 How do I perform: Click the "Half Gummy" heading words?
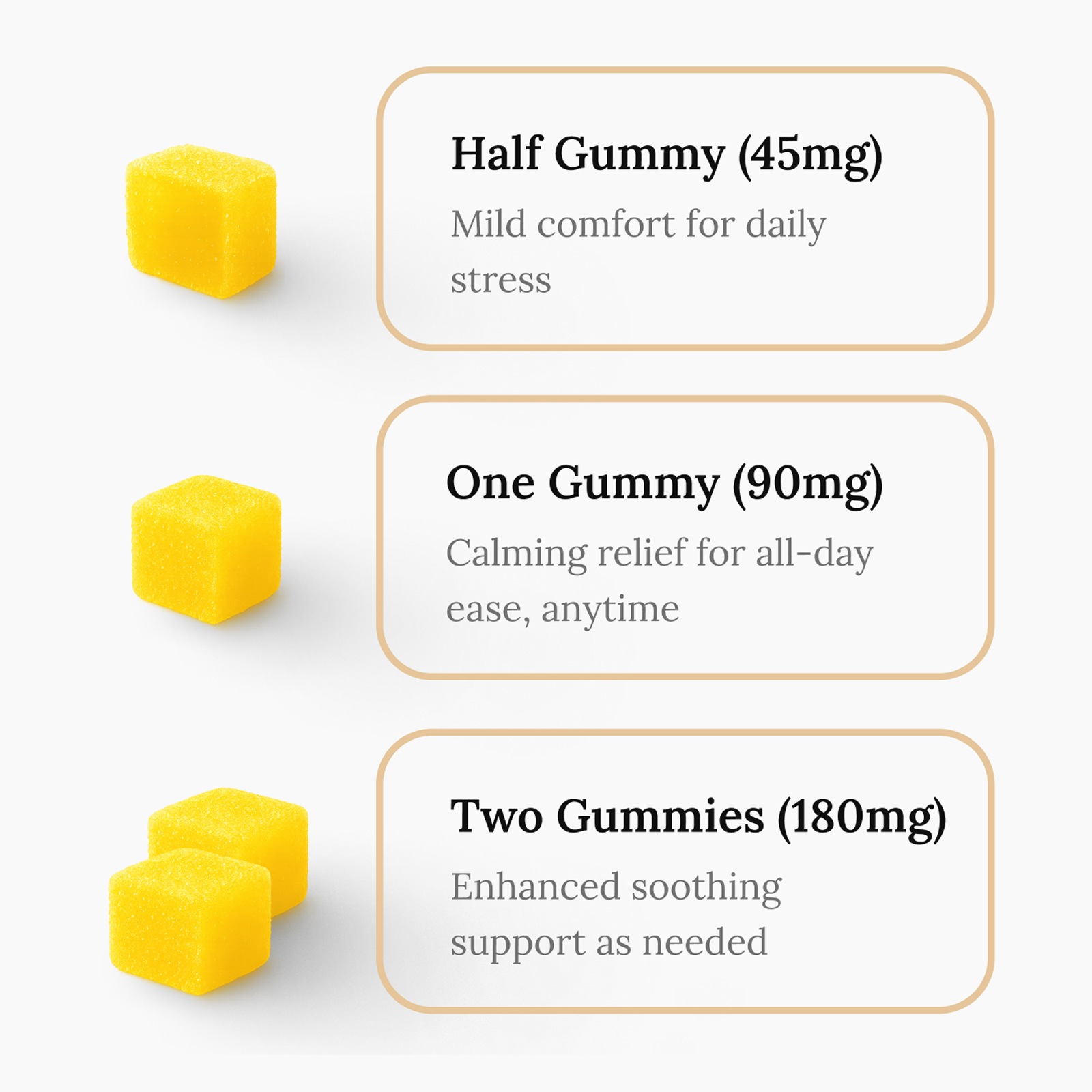pyautogui.click(x=588, y=154)
